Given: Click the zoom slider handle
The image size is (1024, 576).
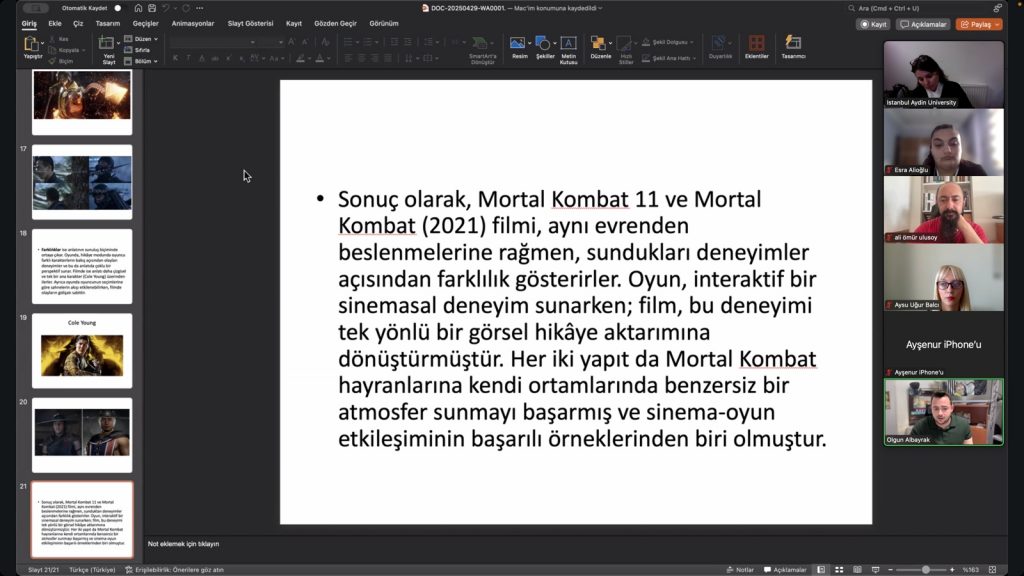Looking at the screenshot, I should point(925,570).
